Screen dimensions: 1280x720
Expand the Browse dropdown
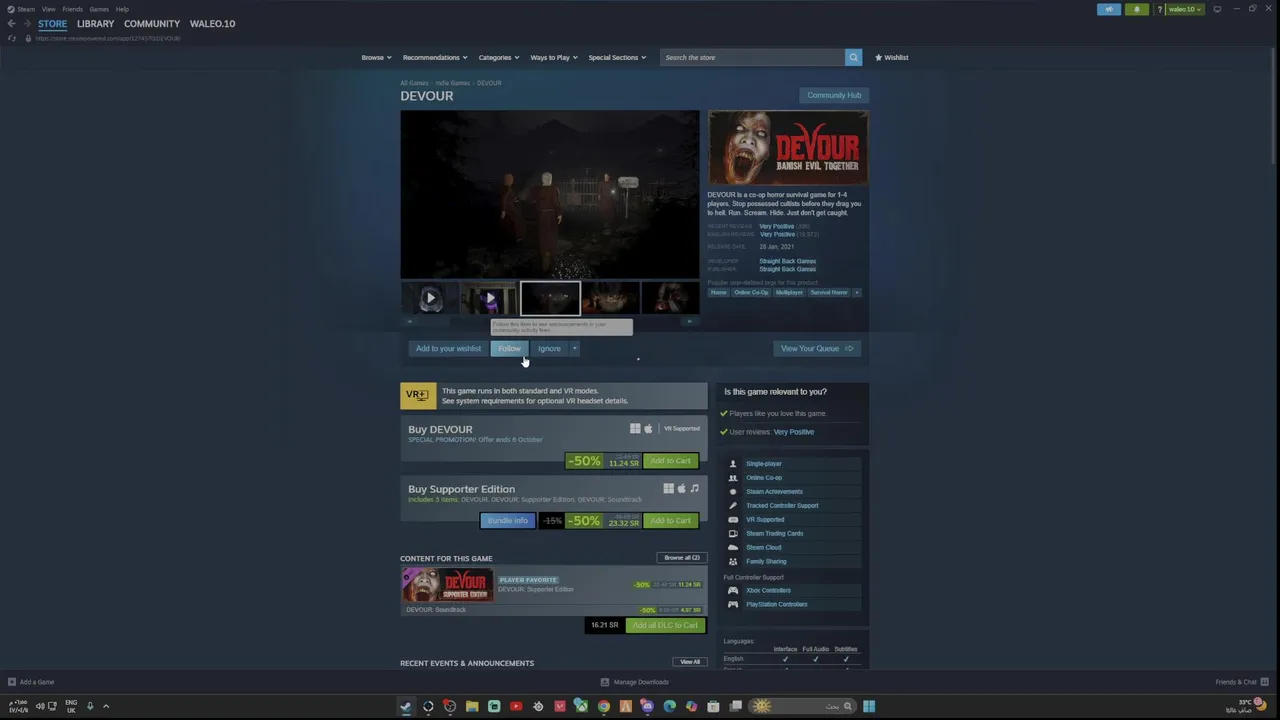click(376, 57)
